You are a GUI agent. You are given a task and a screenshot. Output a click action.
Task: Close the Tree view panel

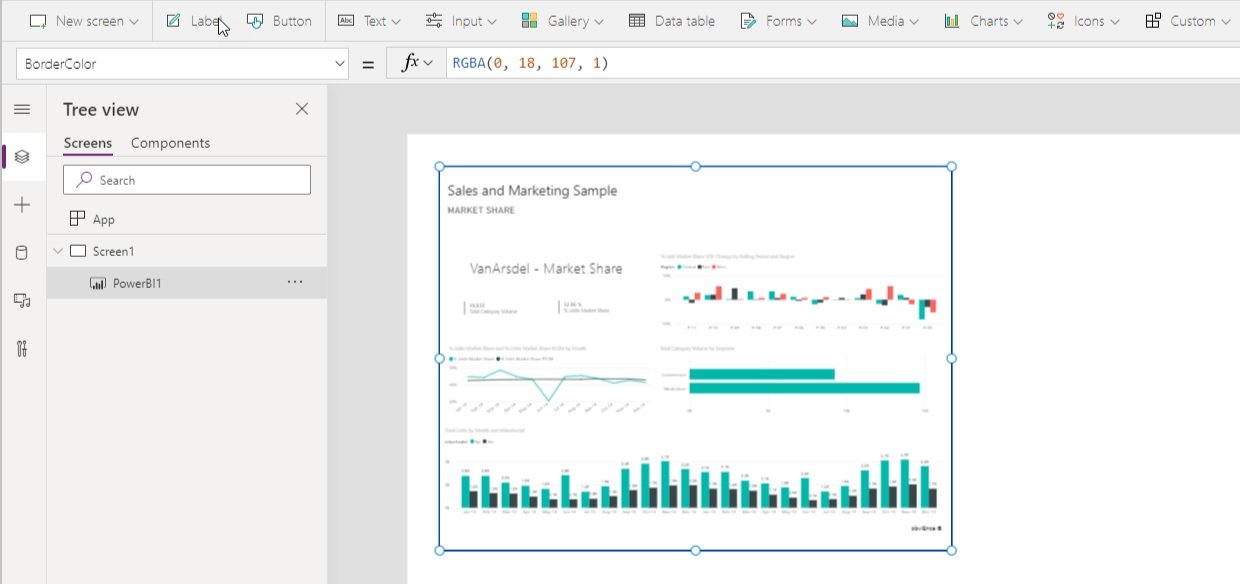[x=302, y=109]
